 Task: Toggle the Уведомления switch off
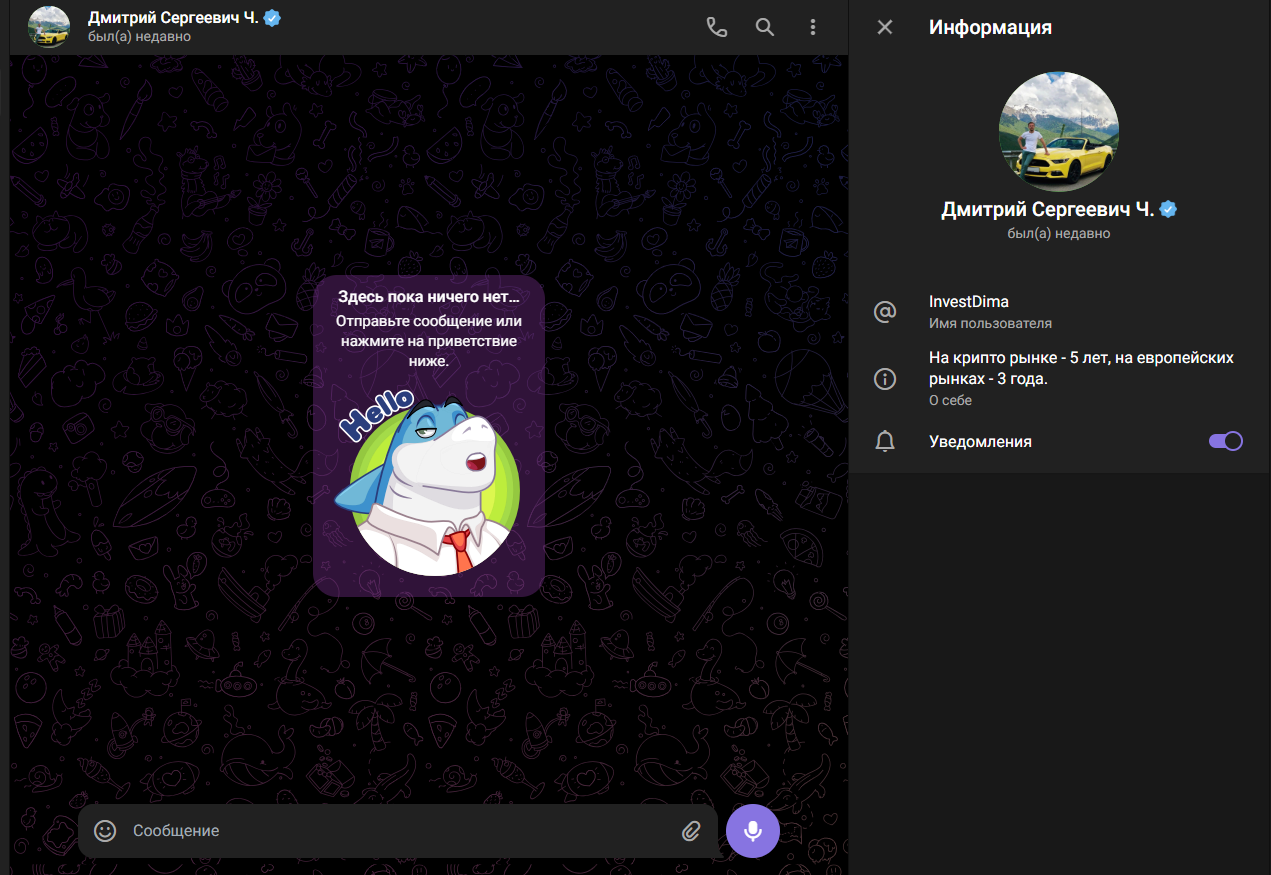point(1225,441)
